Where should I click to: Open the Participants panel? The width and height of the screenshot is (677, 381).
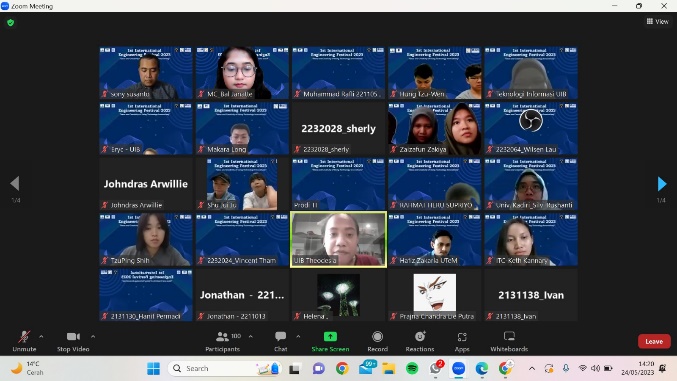point(223,341)
